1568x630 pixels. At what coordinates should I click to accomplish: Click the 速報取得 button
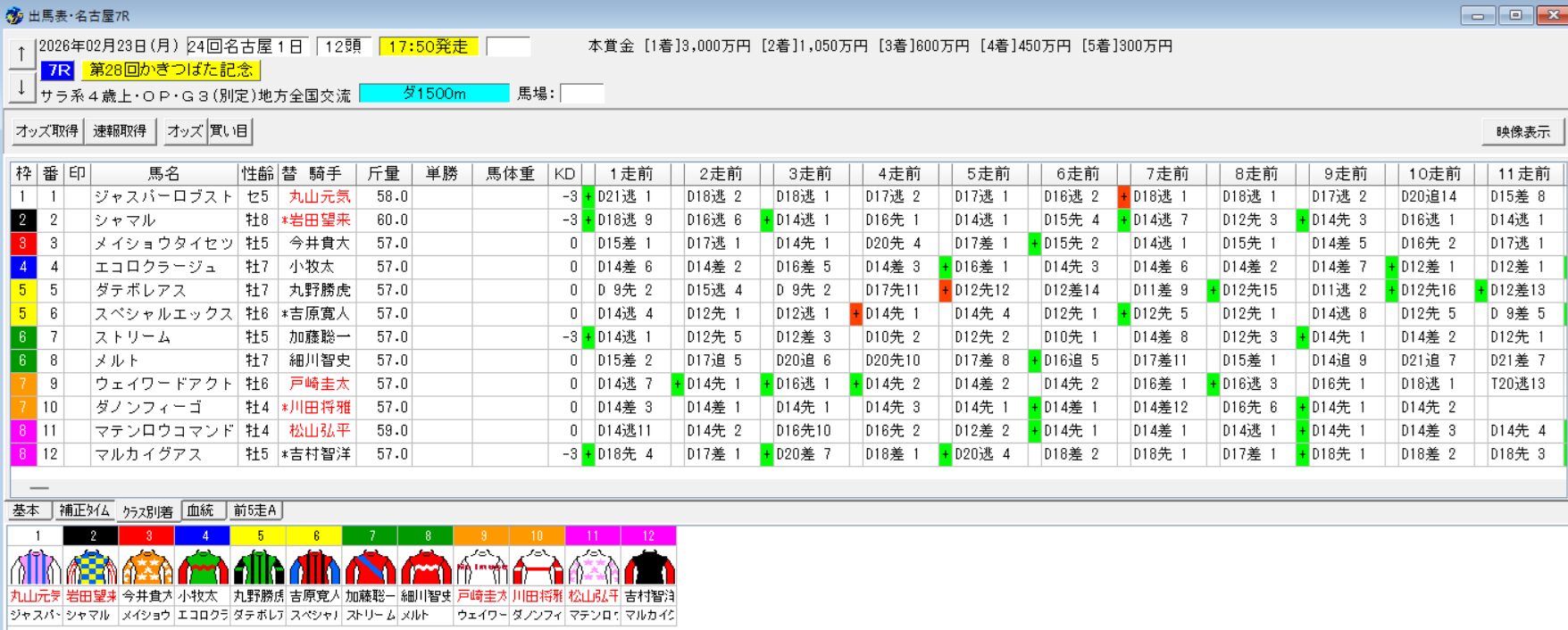(x=120, y=131)
